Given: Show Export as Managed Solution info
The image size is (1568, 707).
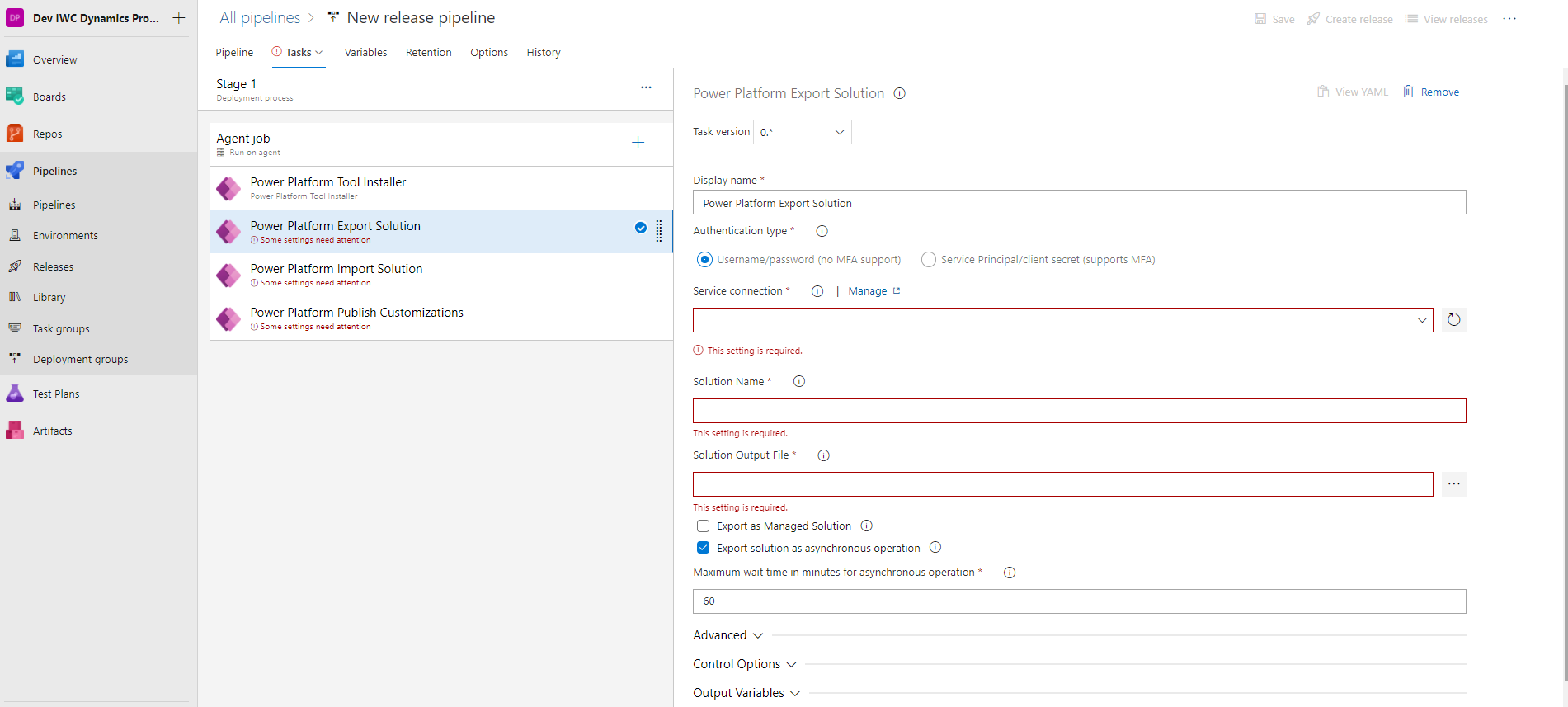Looking at the screenshot, I should coord(866,526).
